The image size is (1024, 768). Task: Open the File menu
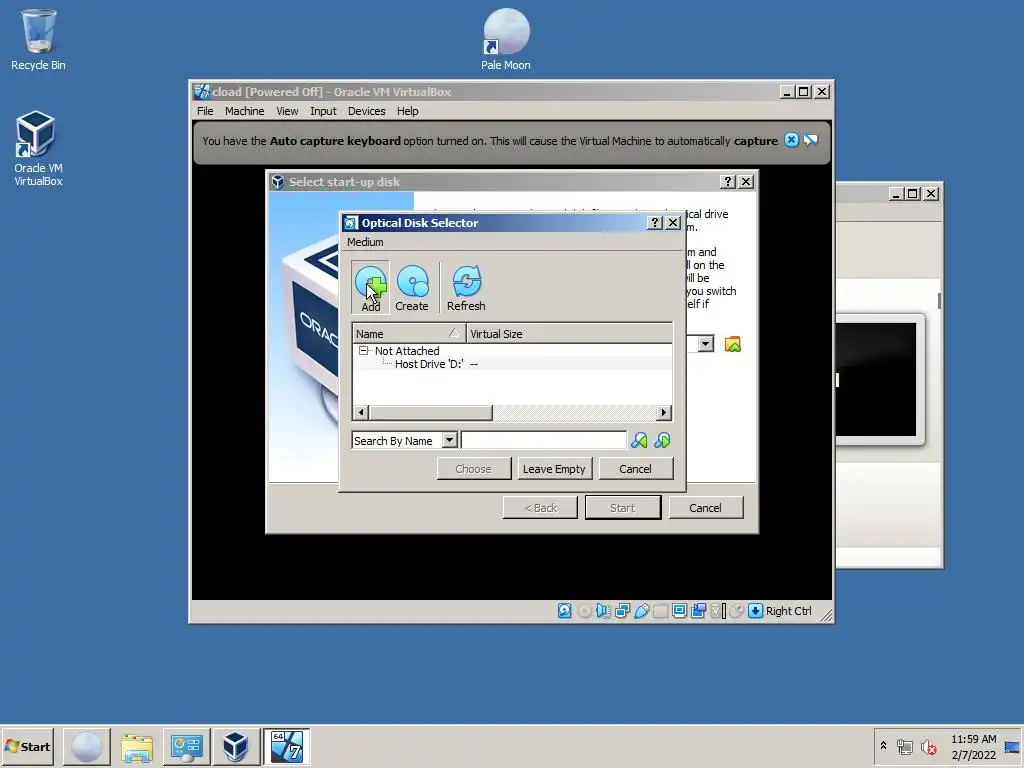pyautogui.click(x=205, y=111)
